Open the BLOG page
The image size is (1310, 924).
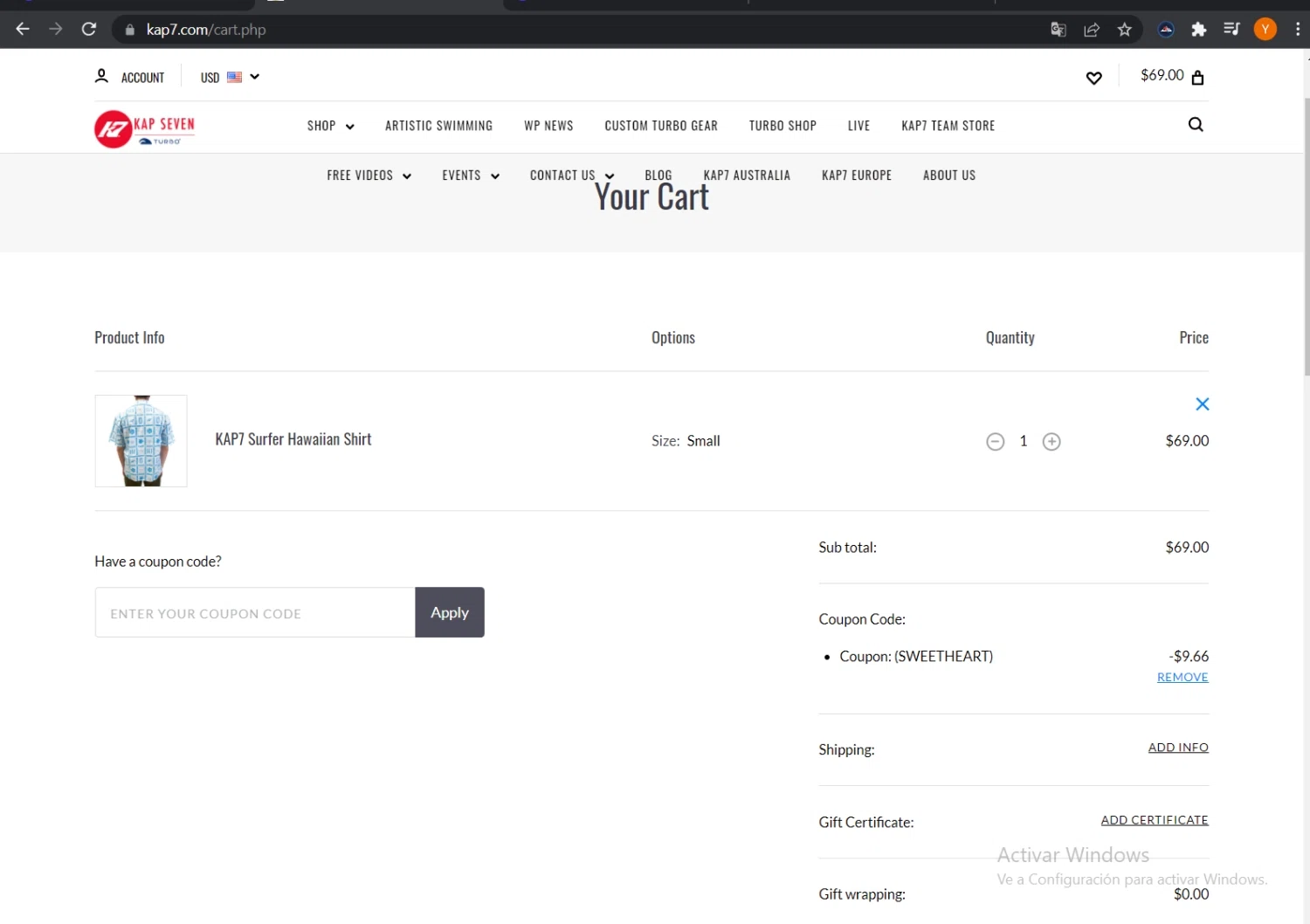[x=658, y=176]
